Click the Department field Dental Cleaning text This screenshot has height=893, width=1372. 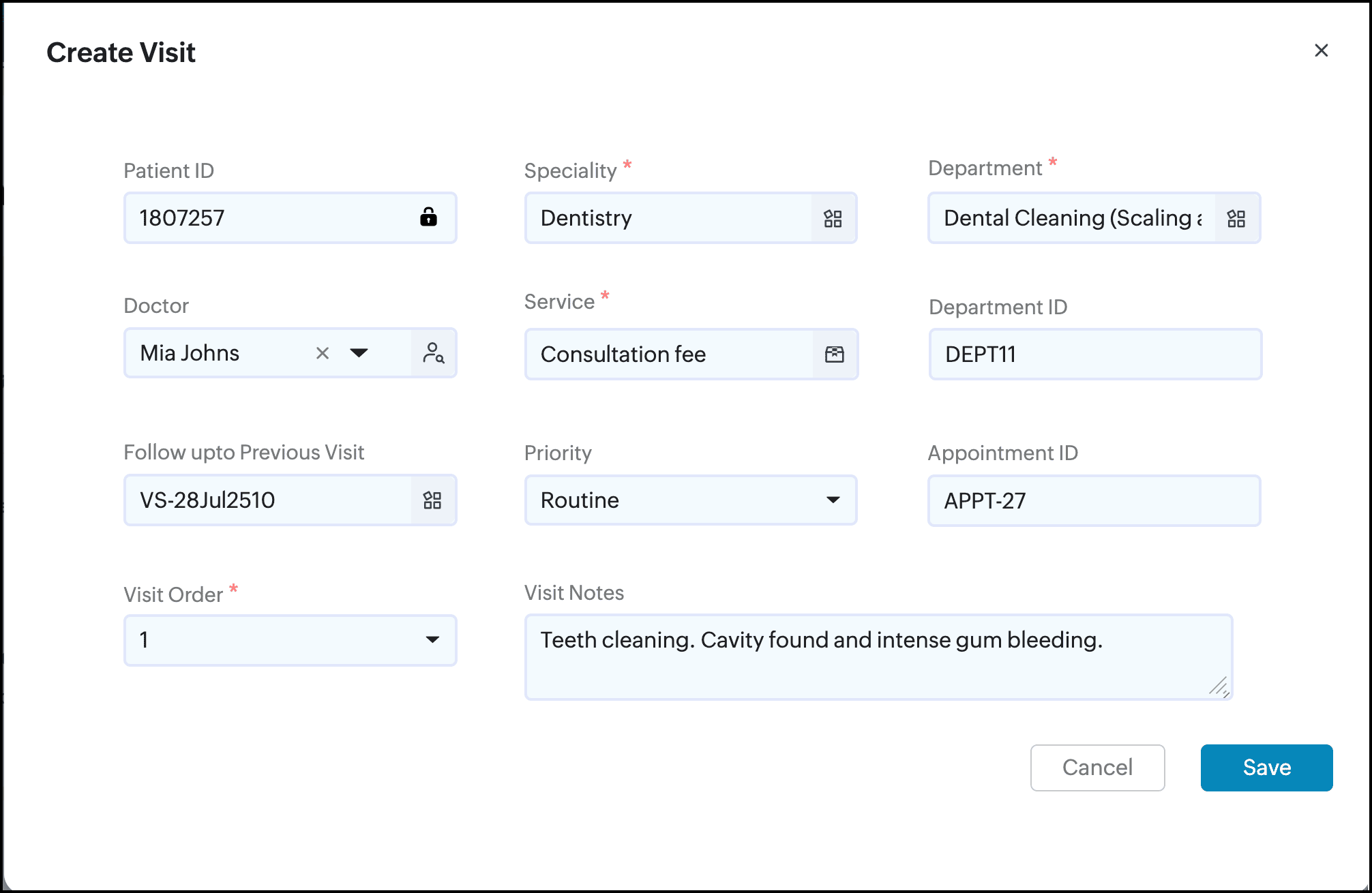[x=1071, y=218]
